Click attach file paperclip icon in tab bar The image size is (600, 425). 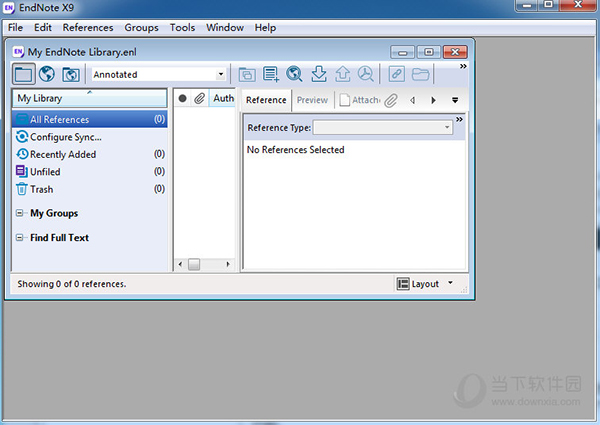(x=391, y=100)
